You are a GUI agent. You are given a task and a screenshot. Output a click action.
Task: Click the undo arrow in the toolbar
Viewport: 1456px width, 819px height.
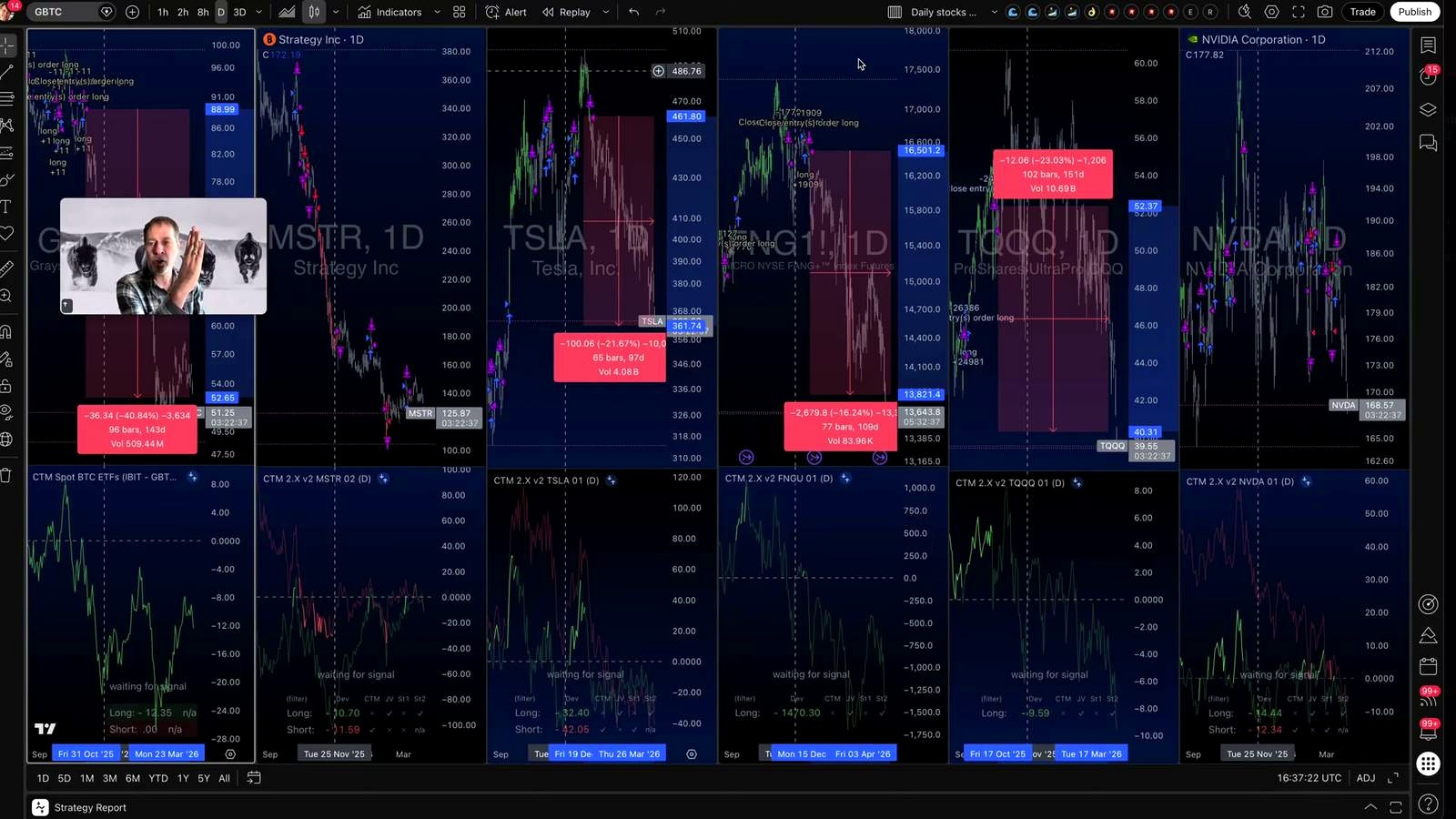[x=634, y=12]
